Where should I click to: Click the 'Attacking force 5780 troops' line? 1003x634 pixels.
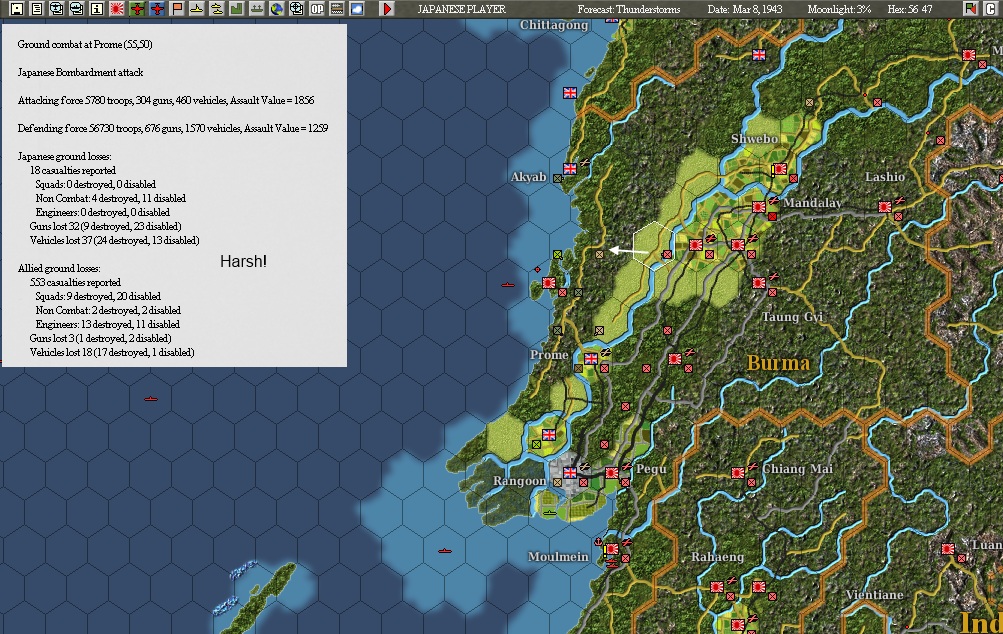[166, 100]
